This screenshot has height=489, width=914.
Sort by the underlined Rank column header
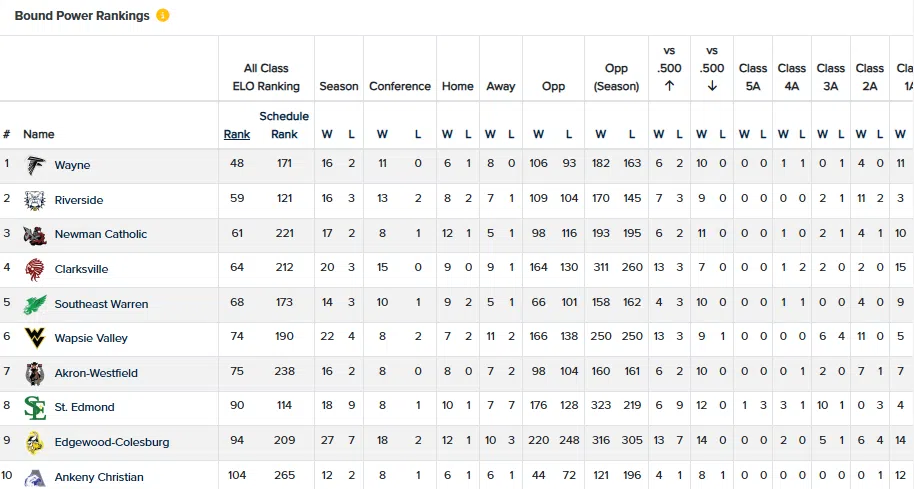pyautogui.click(x=237, y=134)
